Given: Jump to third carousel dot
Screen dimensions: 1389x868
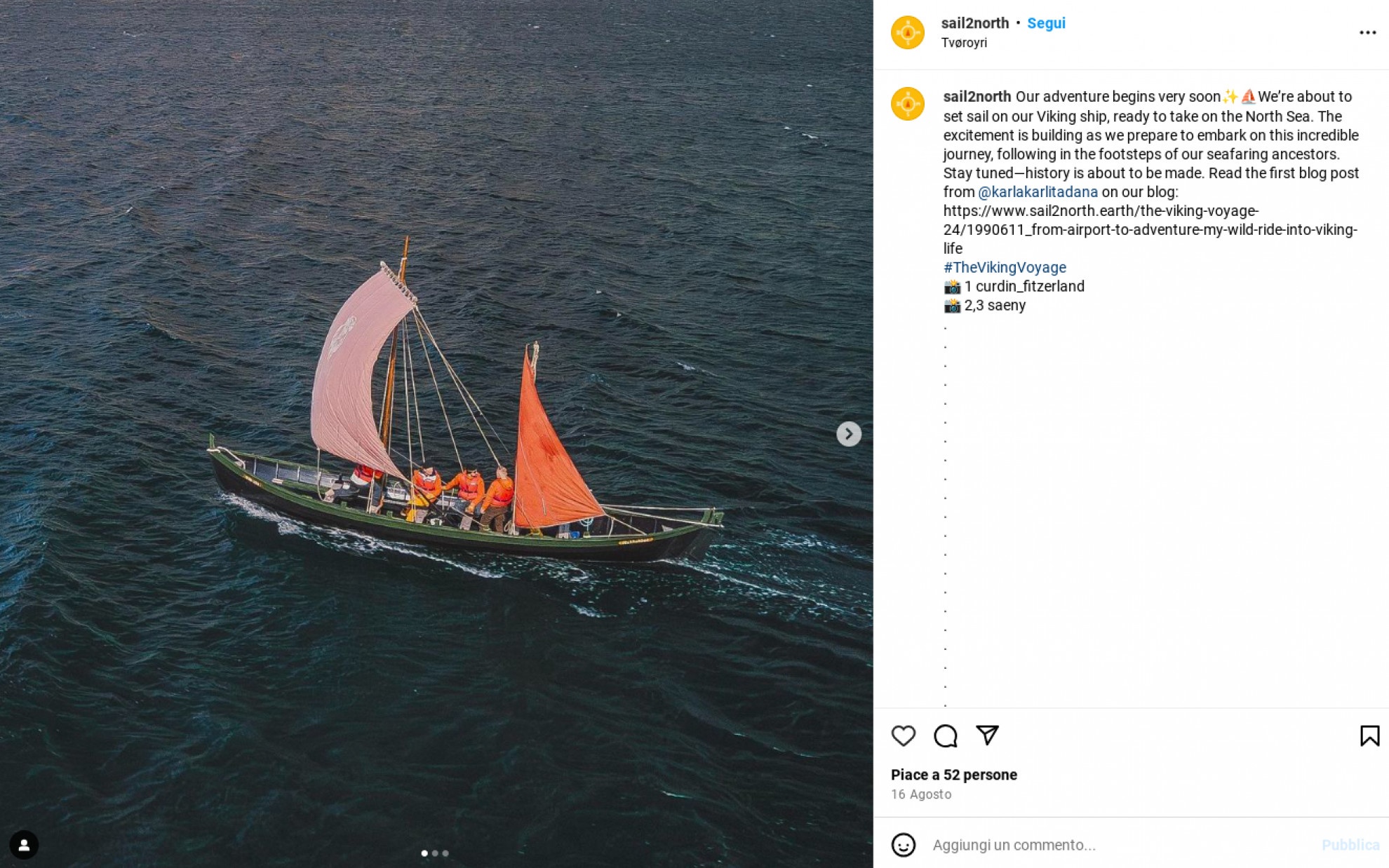Looking at the screenshot, I should point(445,853).
